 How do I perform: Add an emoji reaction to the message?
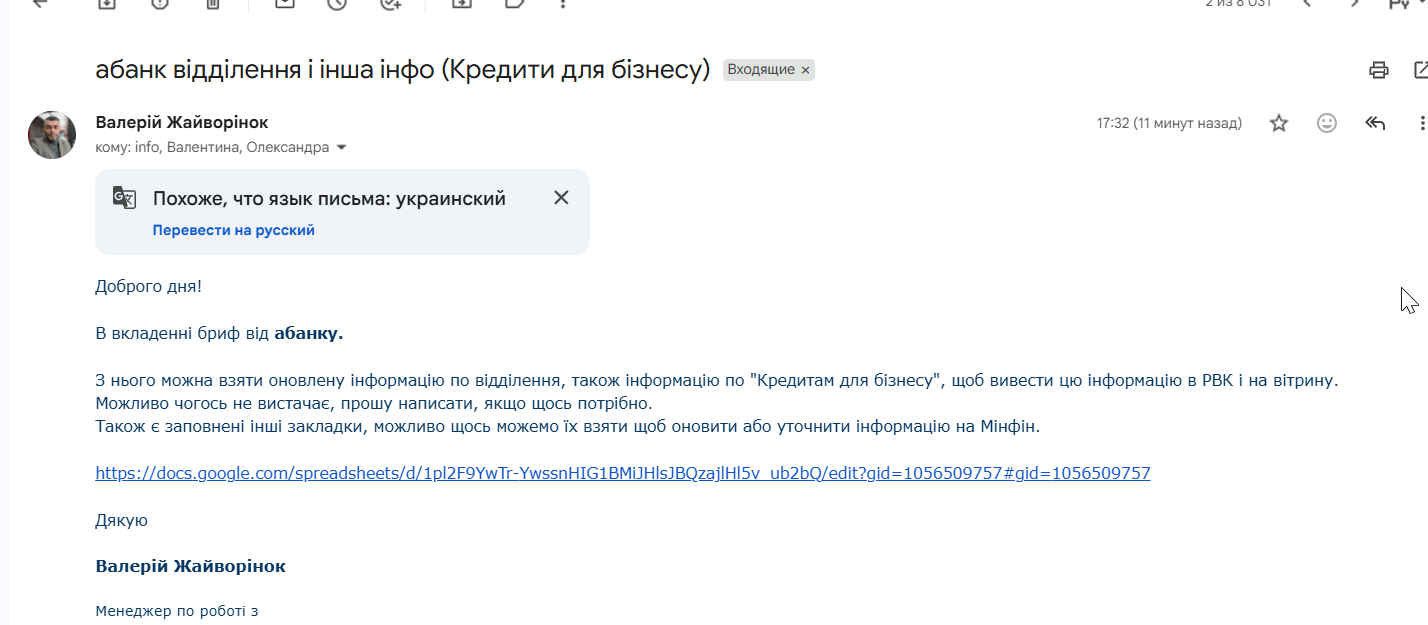click(1327, 124)
